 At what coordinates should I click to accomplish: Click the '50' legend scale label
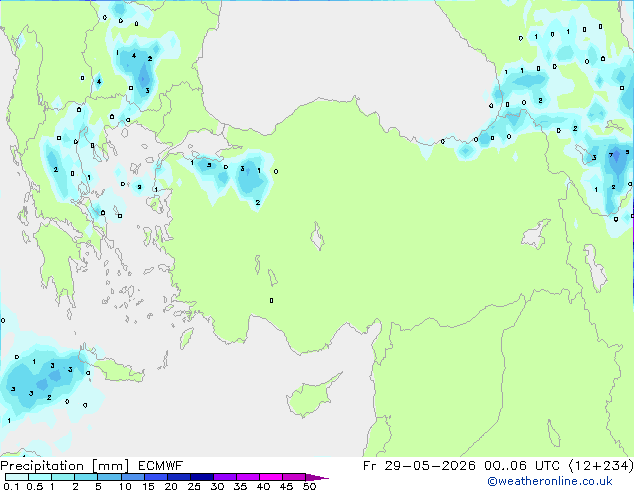point(309,486)
